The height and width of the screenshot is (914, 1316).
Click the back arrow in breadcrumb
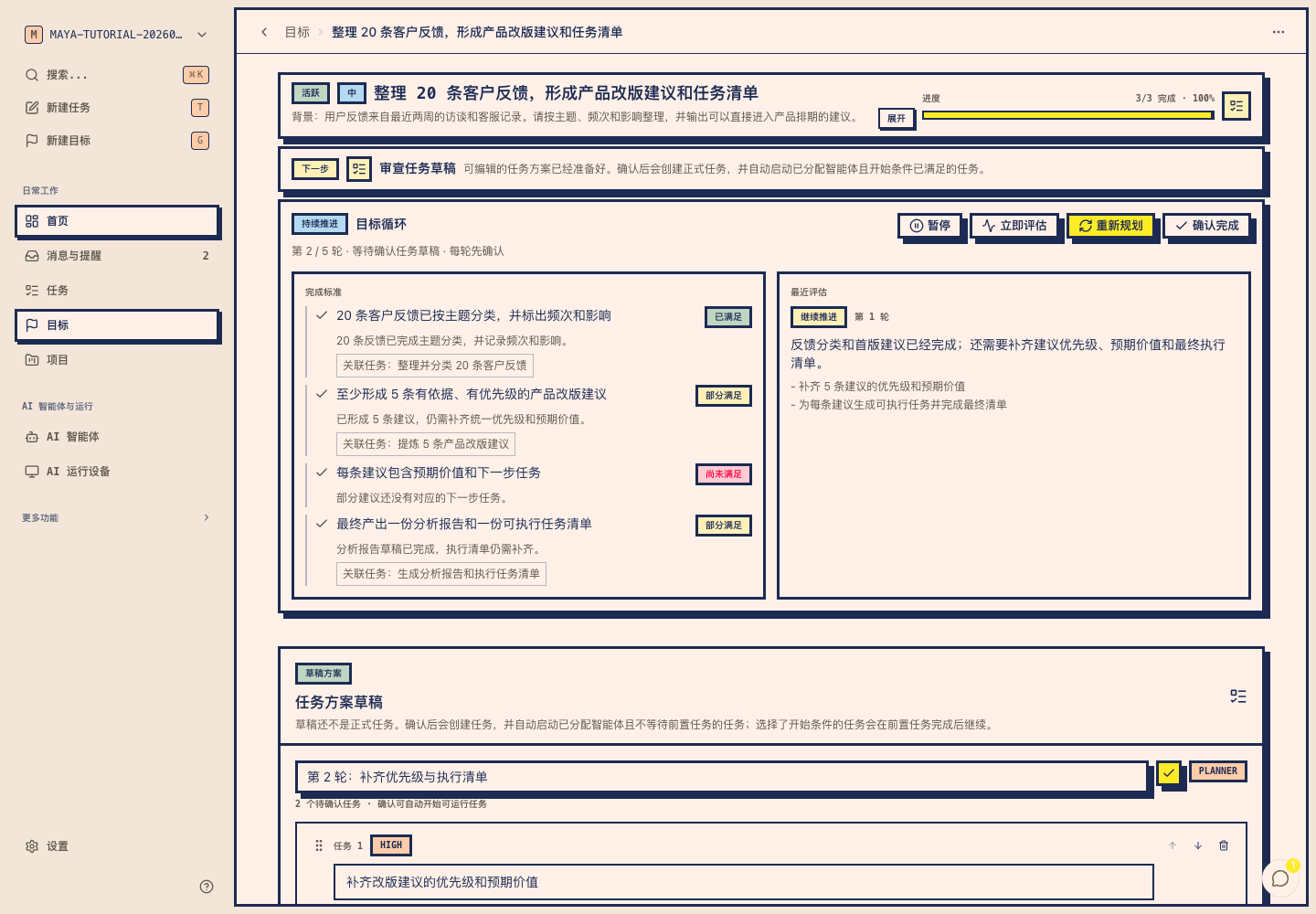point(264,32)
